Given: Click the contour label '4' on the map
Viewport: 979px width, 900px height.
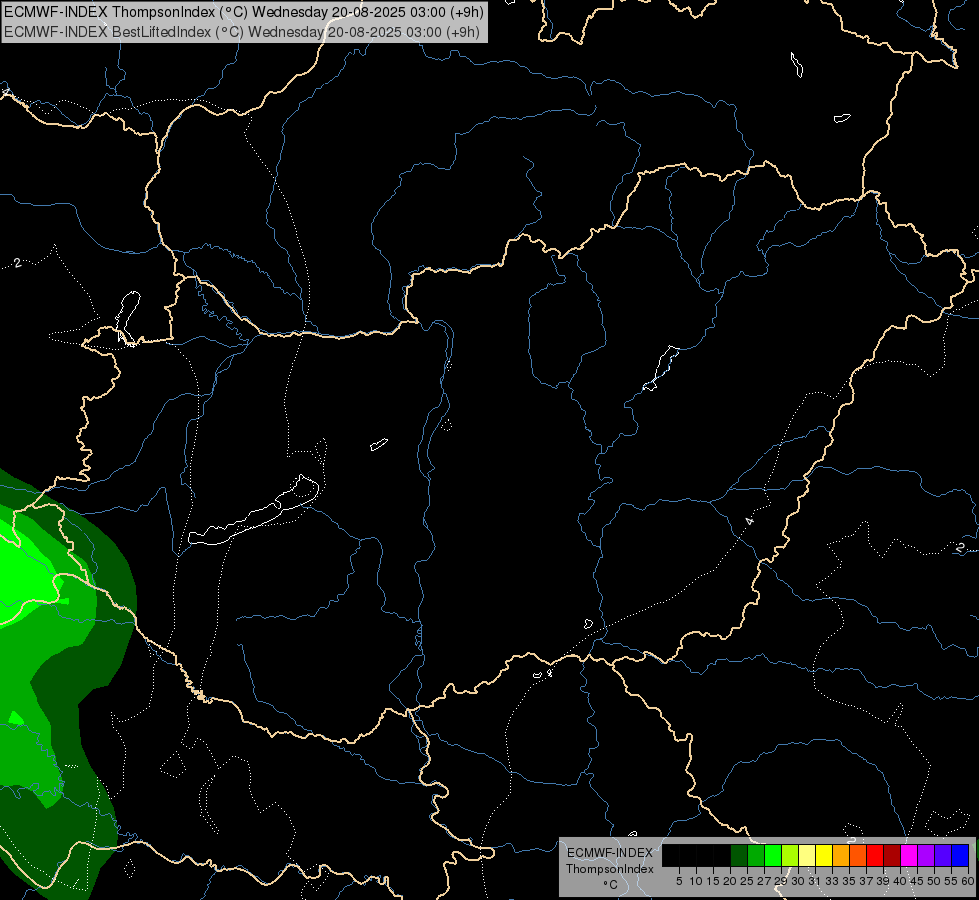Looking at the screenshot, I should (x=749, y=521).
